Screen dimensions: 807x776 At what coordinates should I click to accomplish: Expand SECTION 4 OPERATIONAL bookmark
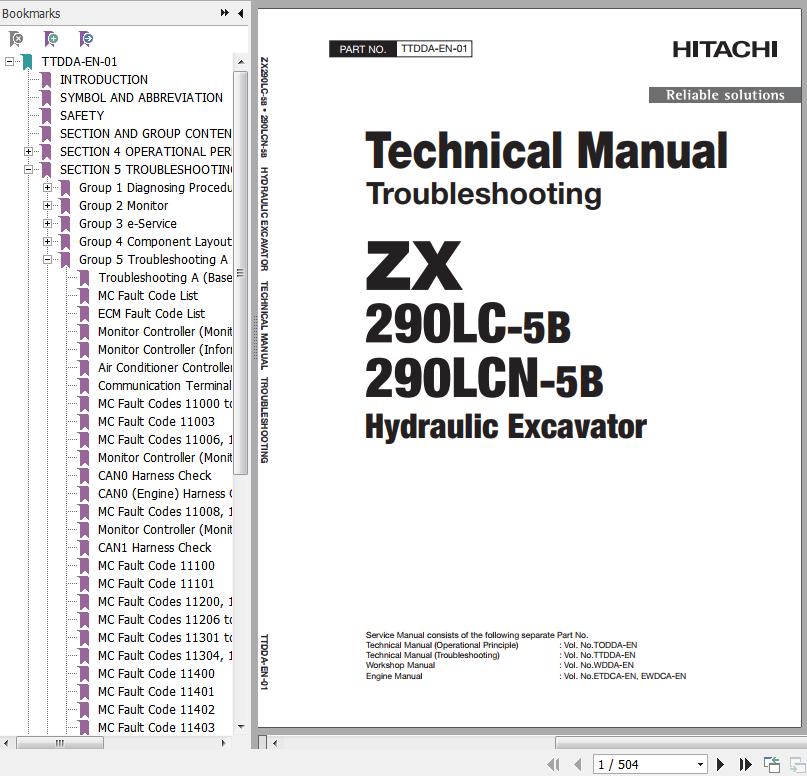(x=28, y=152)
